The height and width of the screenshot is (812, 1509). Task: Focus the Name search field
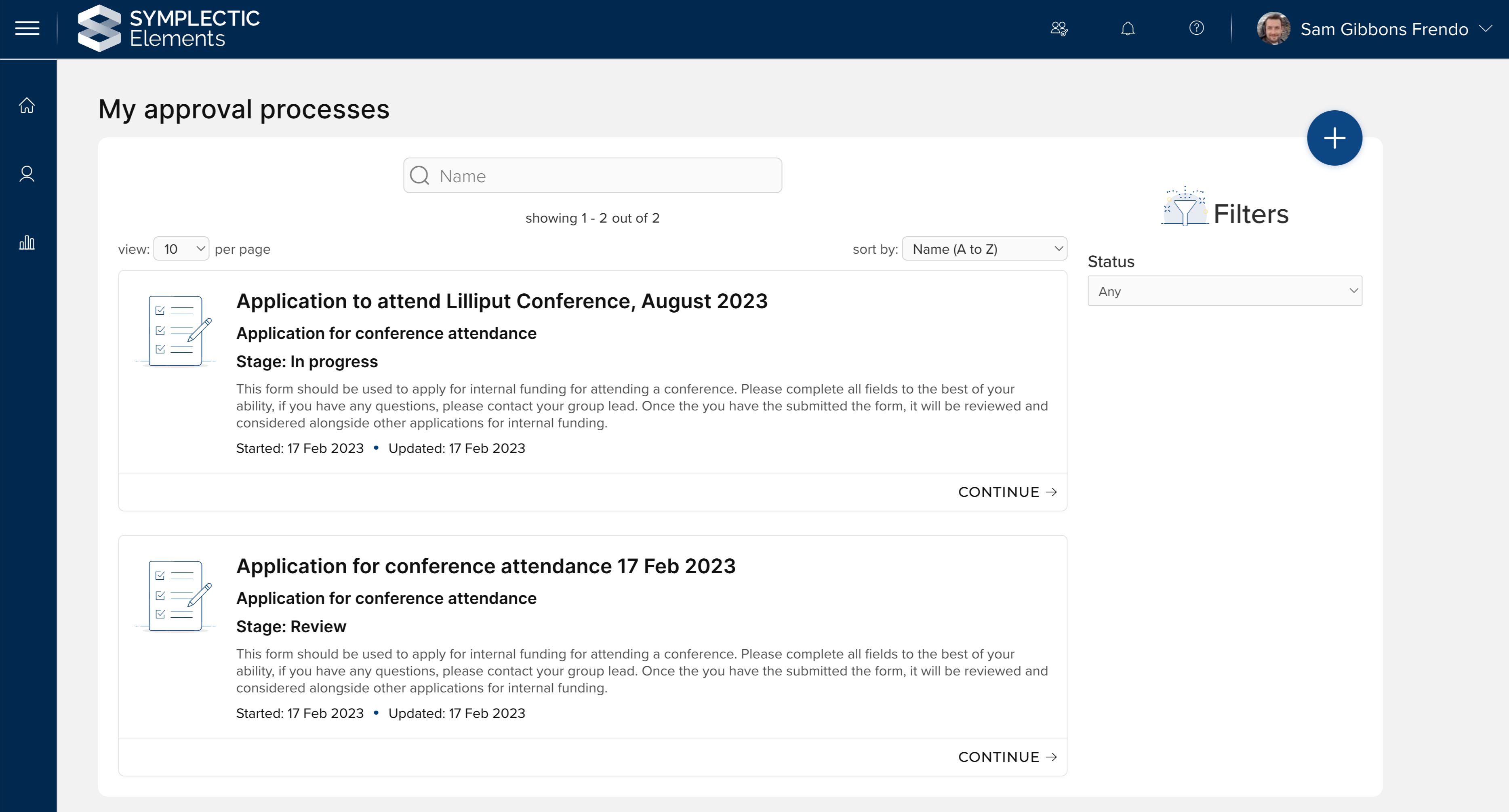[593, 176]
